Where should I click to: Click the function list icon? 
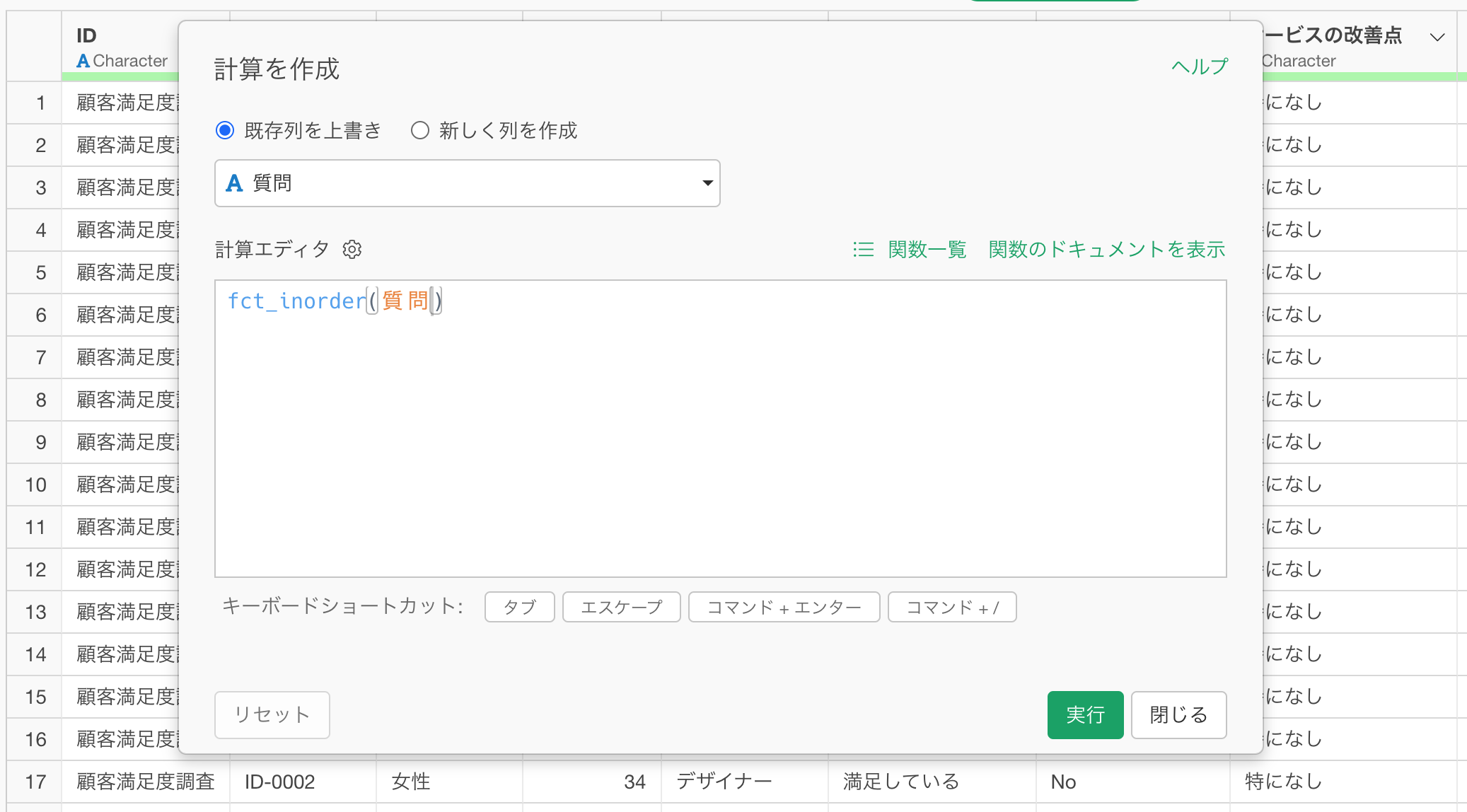pyautogui.click(x=863, y=250)
